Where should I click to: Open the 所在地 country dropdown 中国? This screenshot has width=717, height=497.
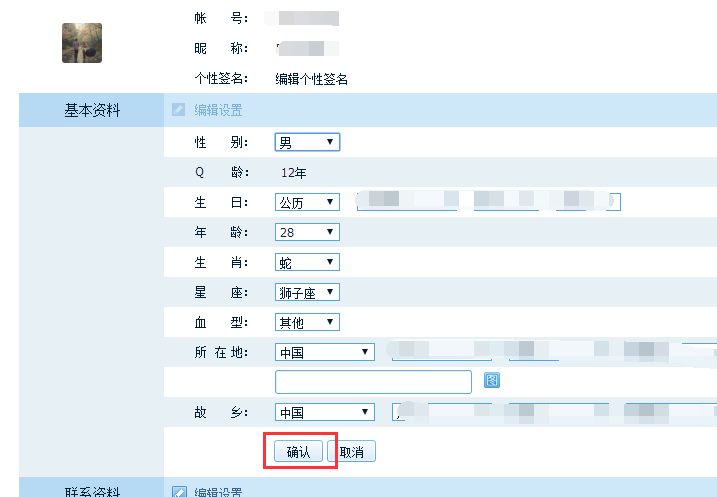pyautogui.click(x=324, y=353)
